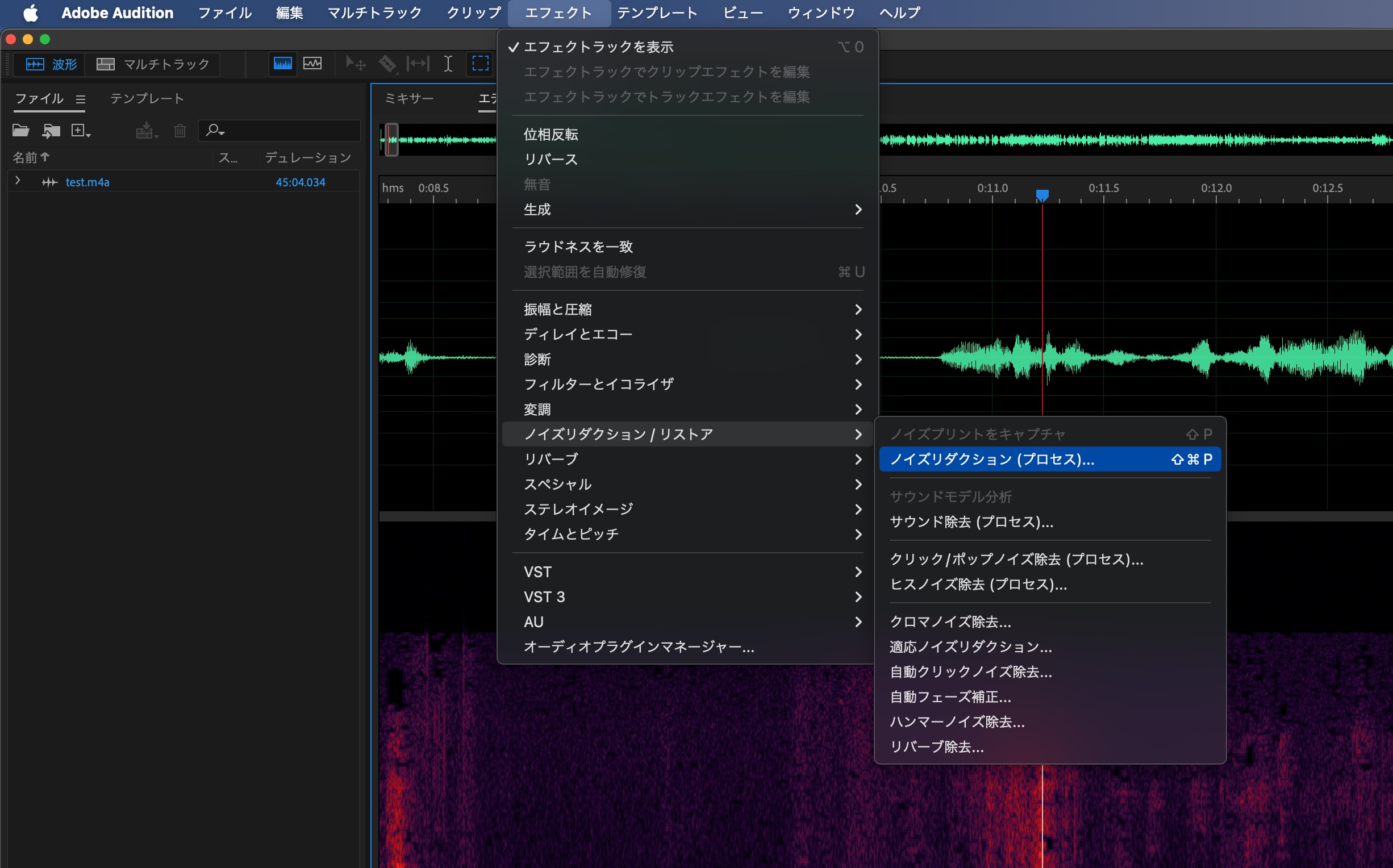This screenshot has width=1393, height=868.
Task: Switch to the ミキサー tab
Action: 408,99
